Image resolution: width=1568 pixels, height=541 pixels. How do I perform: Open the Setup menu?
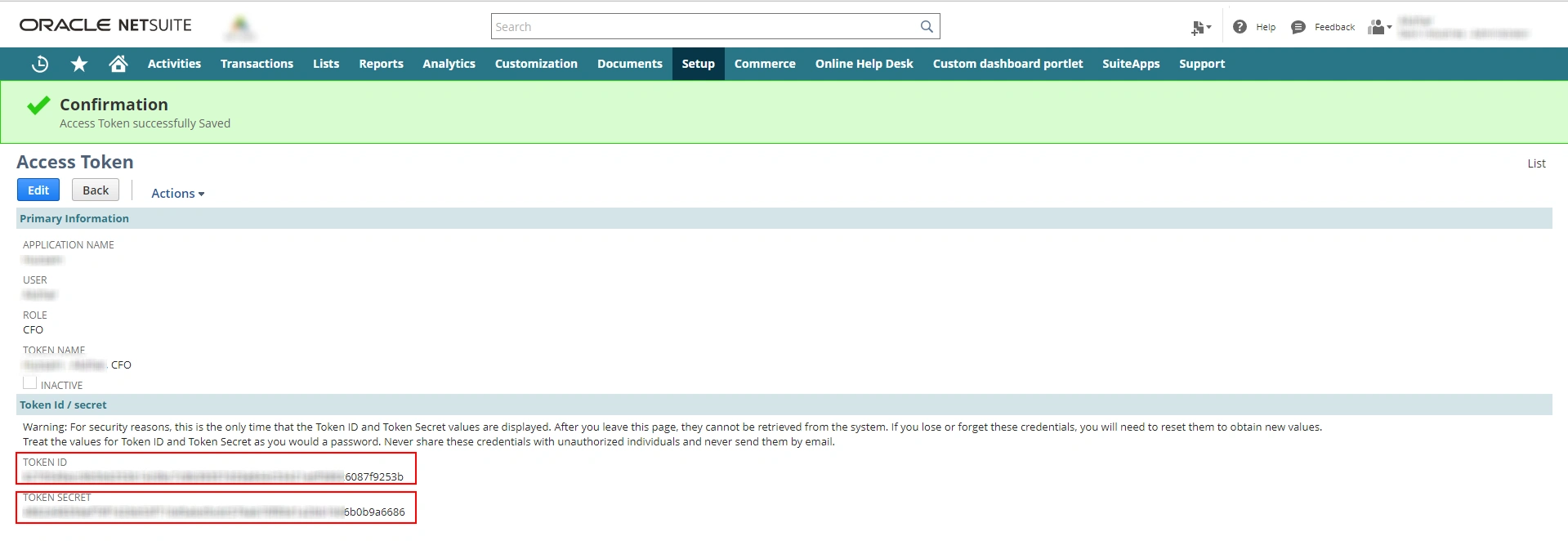click(x=698, y=64)
